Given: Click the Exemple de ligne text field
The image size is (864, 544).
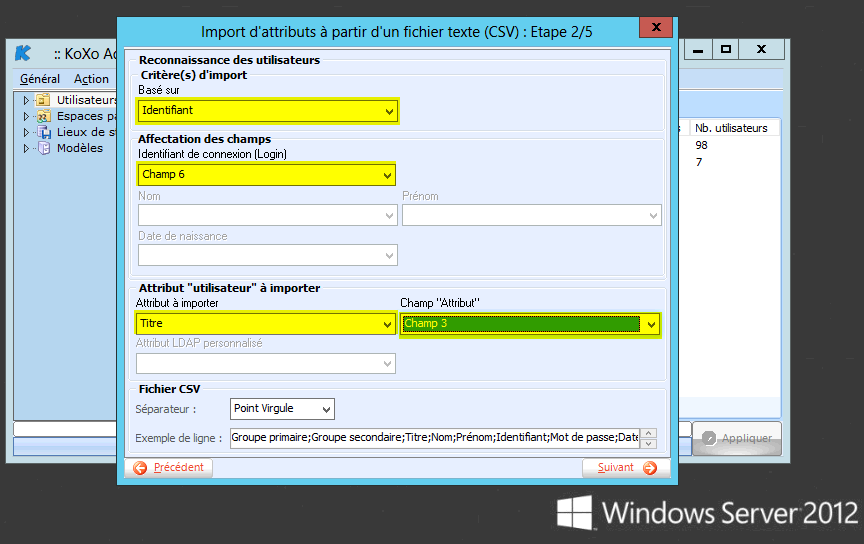Looking at the screenshot, I should click(x=435, y=438).
